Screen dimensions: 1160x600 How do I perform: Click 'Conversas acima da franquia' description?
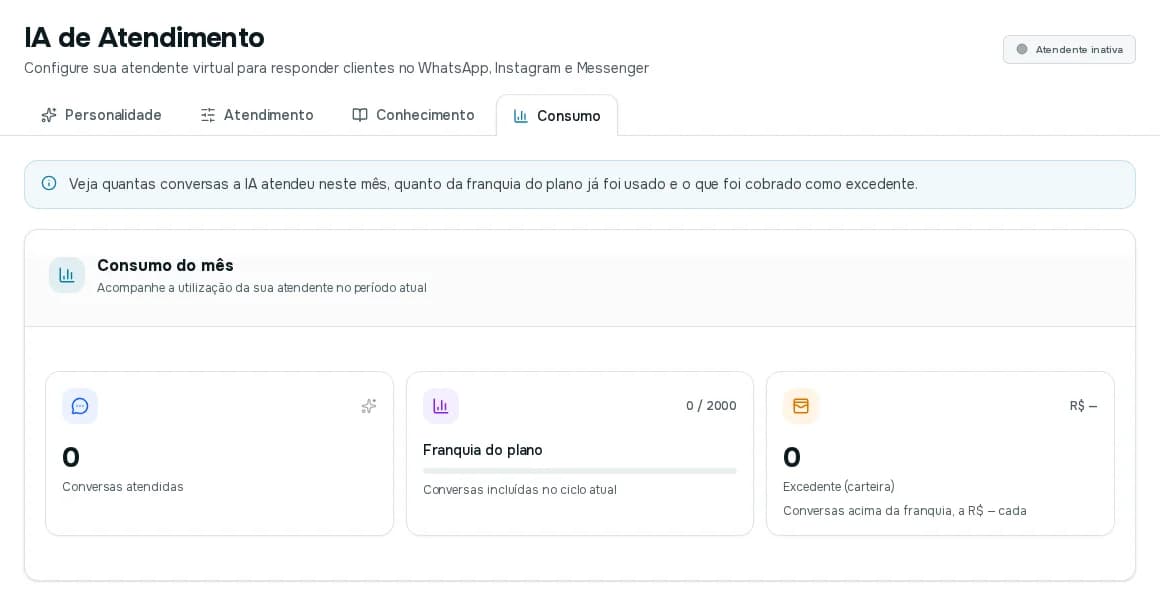click(905, 510)
